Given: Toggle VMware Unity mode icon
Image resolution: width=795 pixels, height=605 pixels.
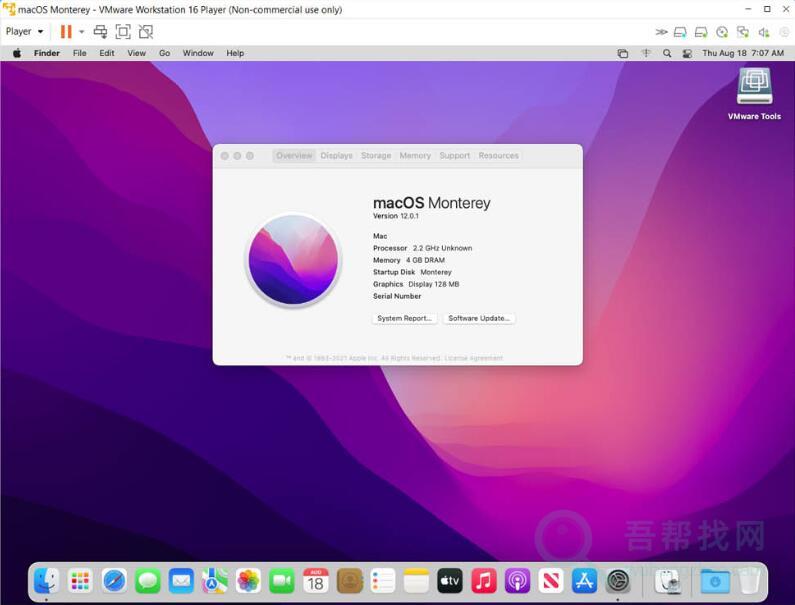Looking at the screenshot, I should coord(146,32).
